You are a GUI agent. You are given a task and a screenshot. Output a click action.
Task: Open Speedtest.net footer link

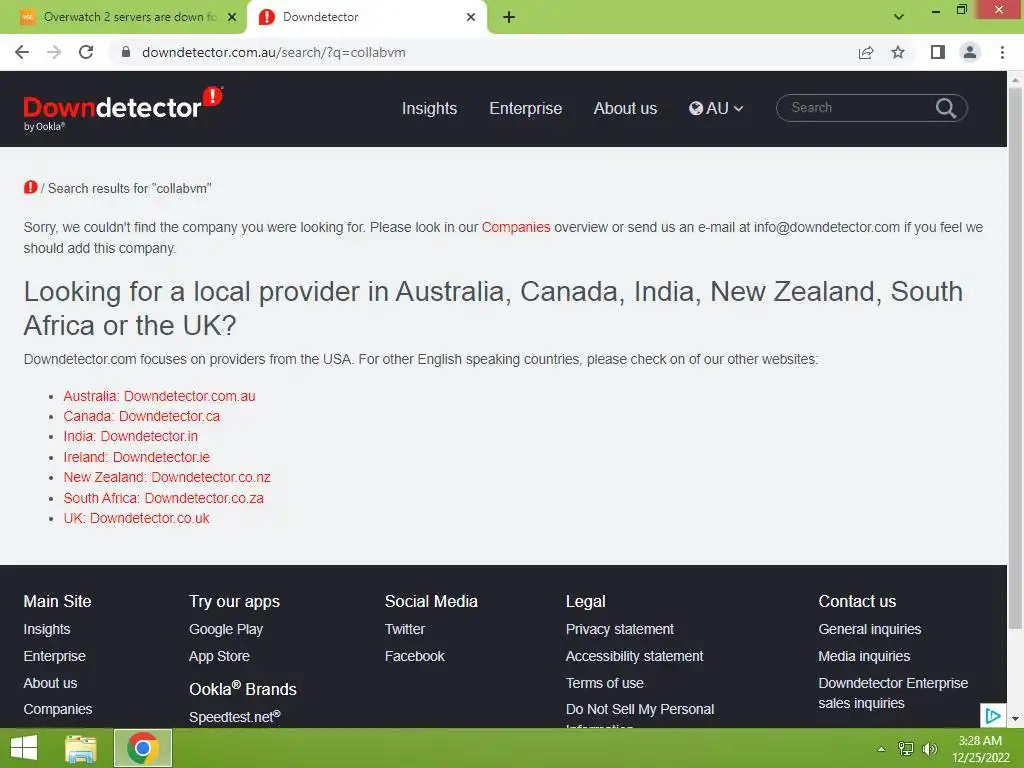point(234,716)
